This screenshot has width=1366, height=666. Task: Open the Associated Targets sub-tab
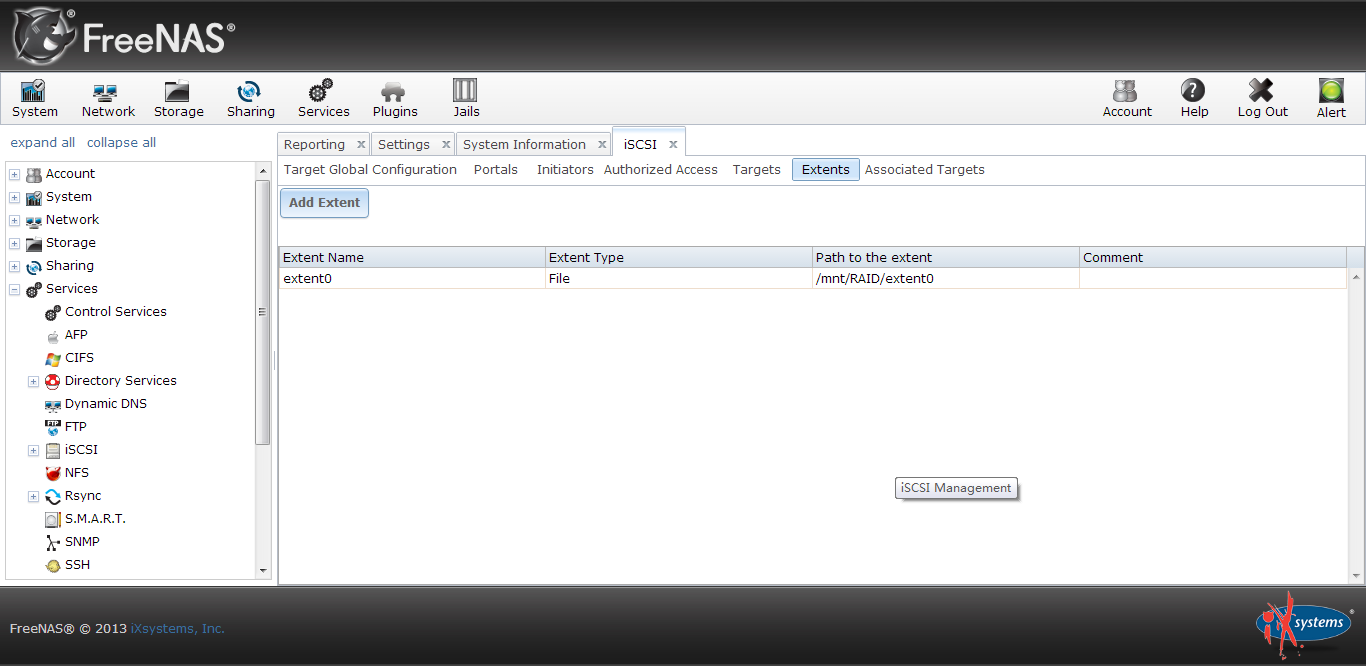925,170
